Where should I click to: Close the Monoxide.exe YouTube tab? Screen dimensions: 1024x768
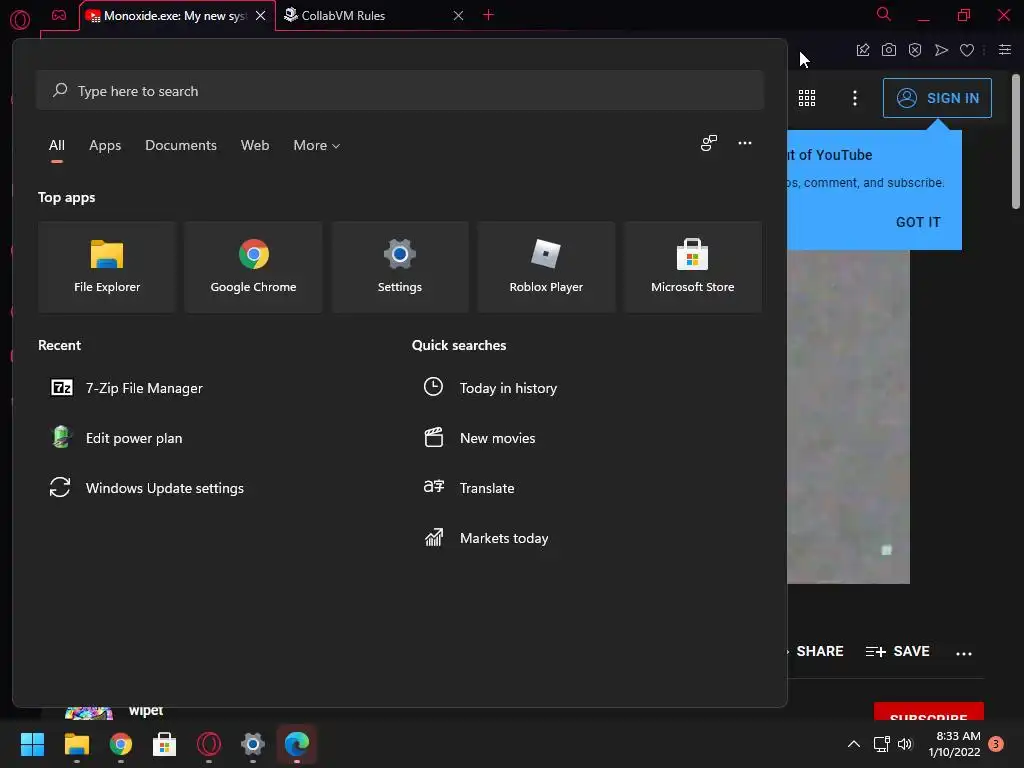(x=261, y=16)
